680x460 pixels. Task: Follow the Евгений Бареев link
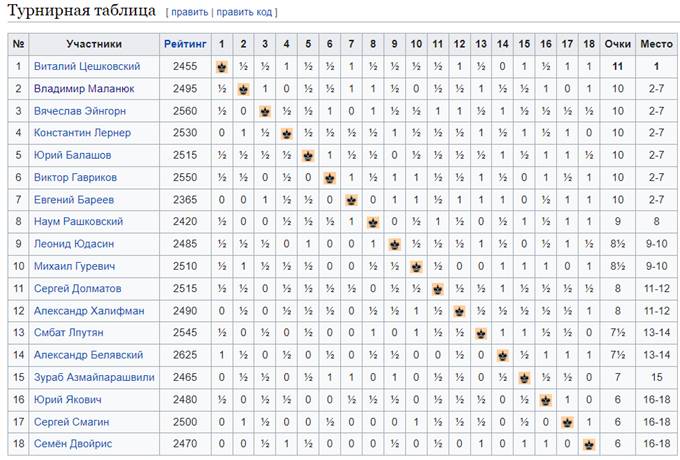[74, 200]
